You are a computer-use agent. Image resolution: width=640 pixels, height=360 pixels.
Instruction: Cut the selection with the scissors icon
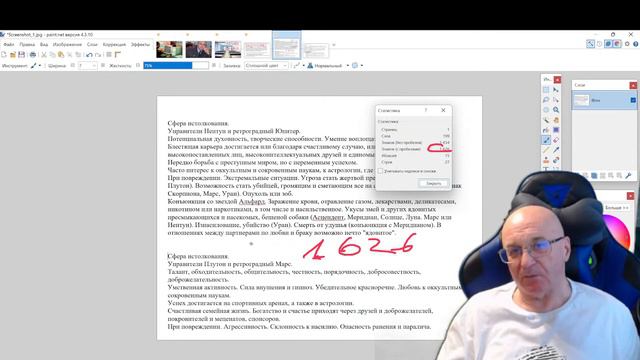(x=44, y=55)
